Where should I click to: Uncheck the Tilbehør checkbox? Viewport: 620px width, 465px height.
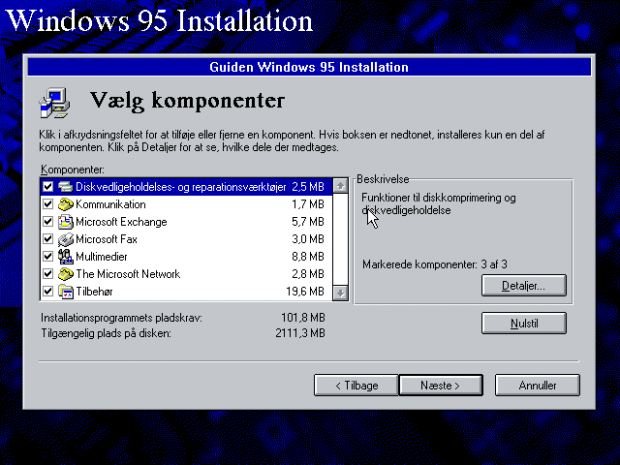(48, 291)
